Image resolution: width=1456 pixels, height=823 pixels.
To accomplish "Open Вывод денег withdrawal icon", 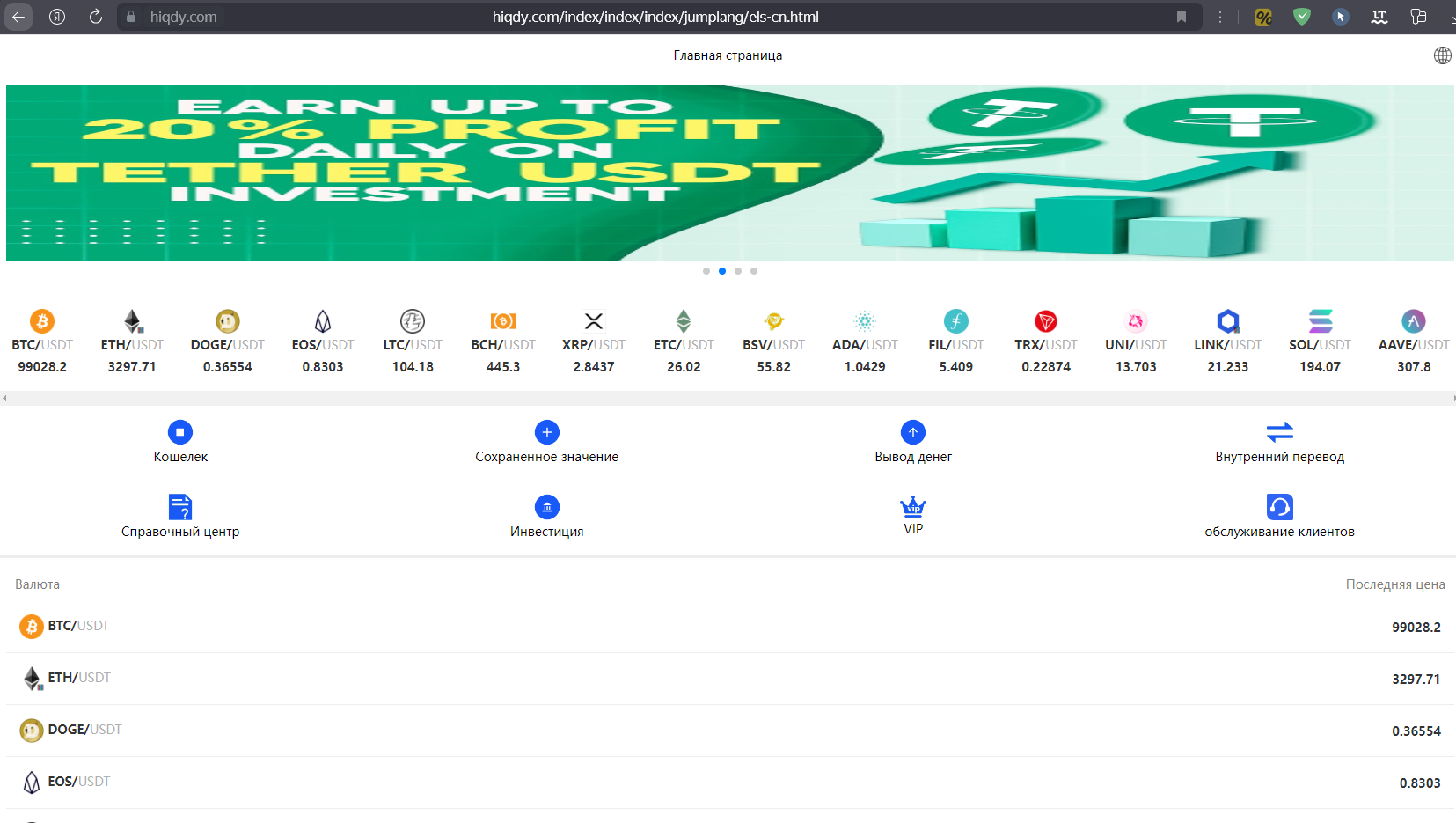I will coord(913,432).
